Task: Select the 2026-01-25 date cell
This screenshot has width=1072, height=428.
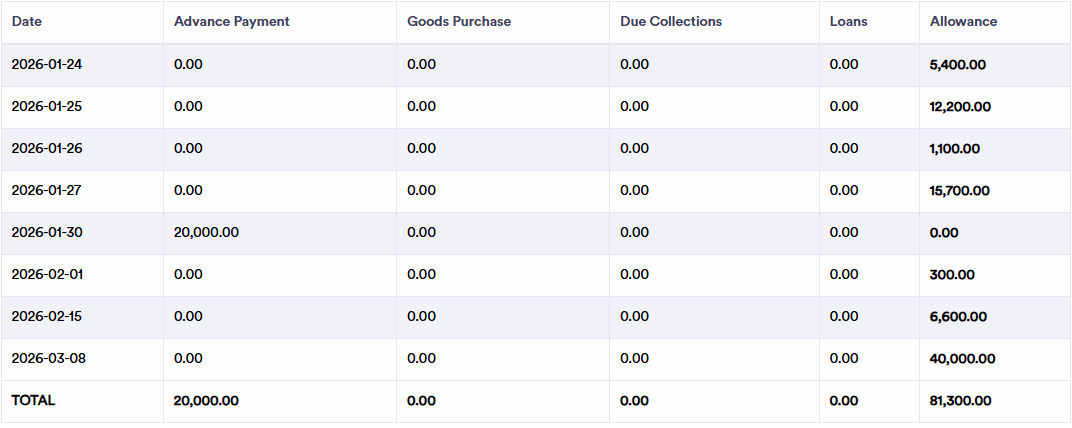Action: coord(47,107)
